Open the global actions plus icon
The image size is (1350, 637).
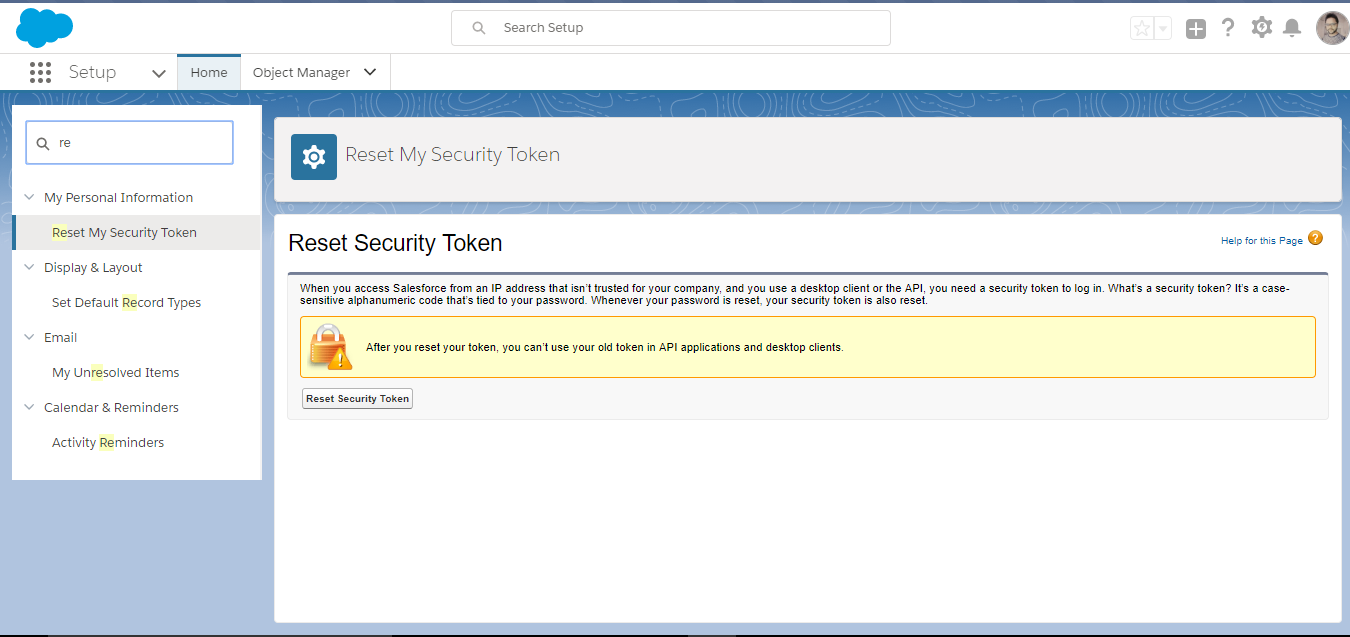click(x=1196, y=29)
